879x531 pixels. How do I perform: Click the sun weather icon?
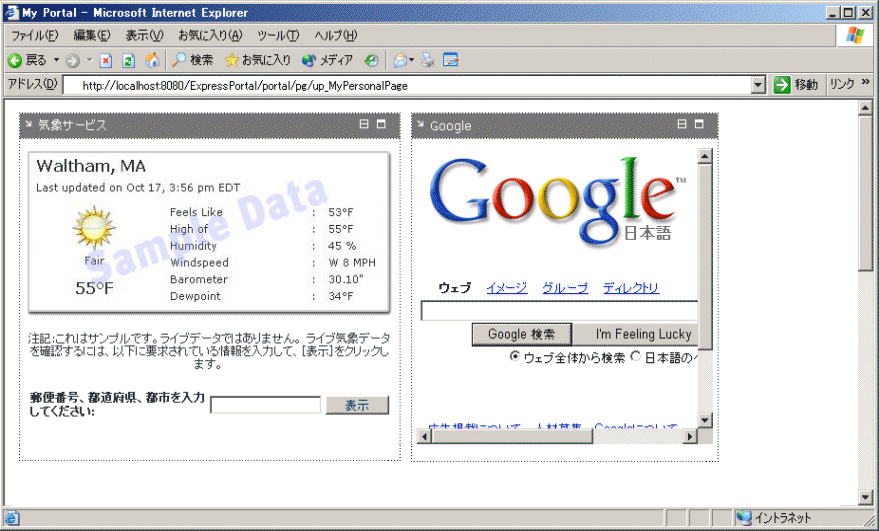tap(94, 228)
